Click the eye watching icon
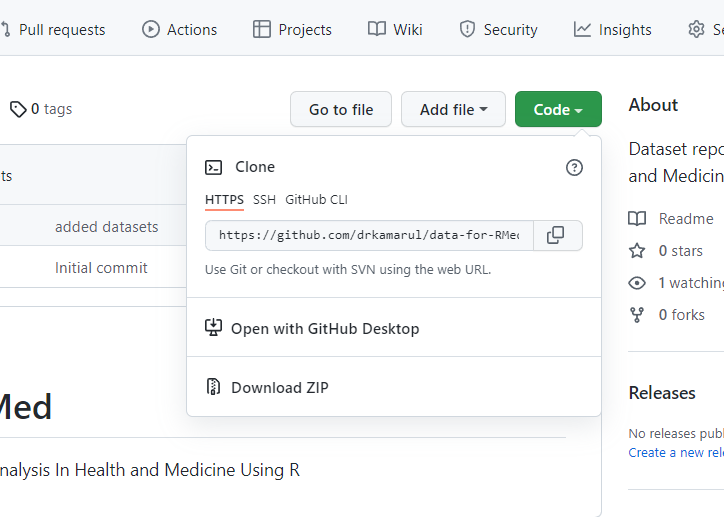Viewport: 724px width, 517px height. [x=637, y=283]
